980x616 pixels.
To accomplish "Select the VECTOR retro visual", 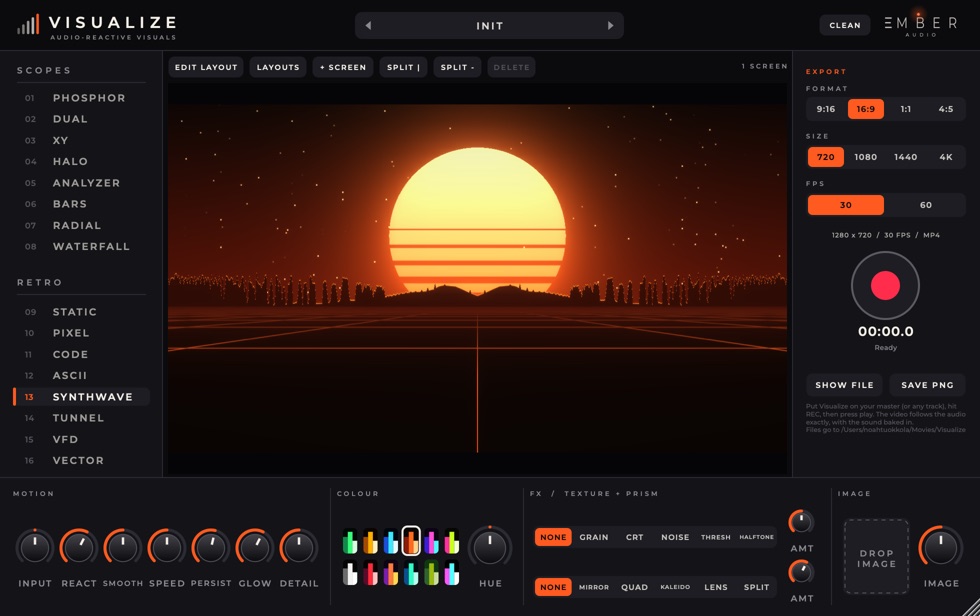I will click(81, 460).
